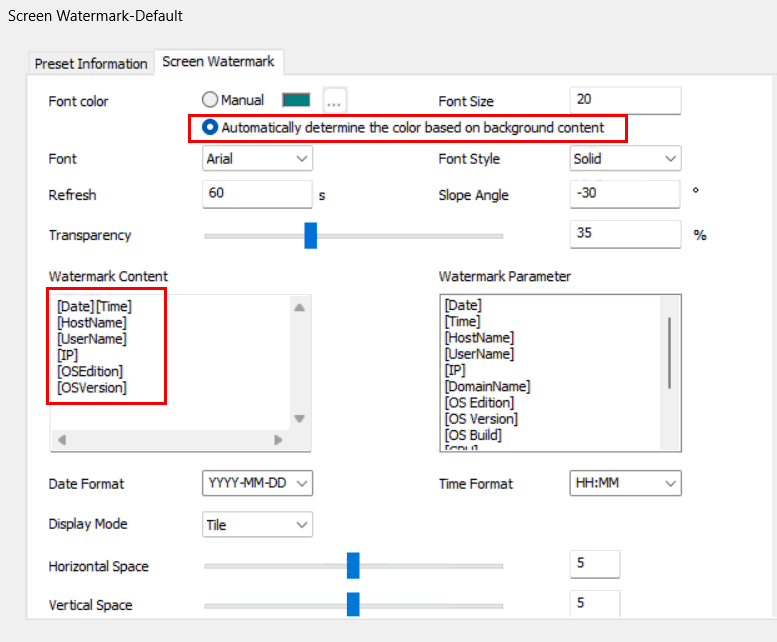Select Automatically determine the color radio button
777x642 pixels.
pyautogui.click(x=210, y=127)
